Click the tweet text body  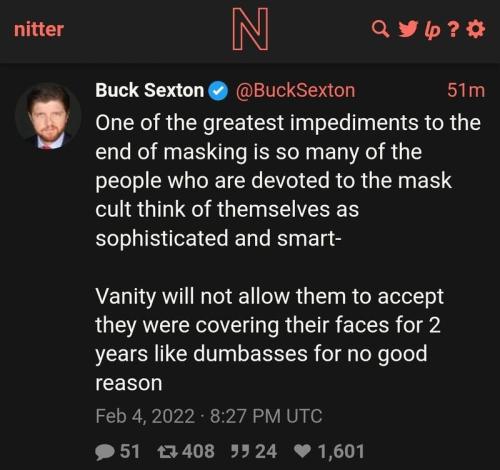[288, 252]
